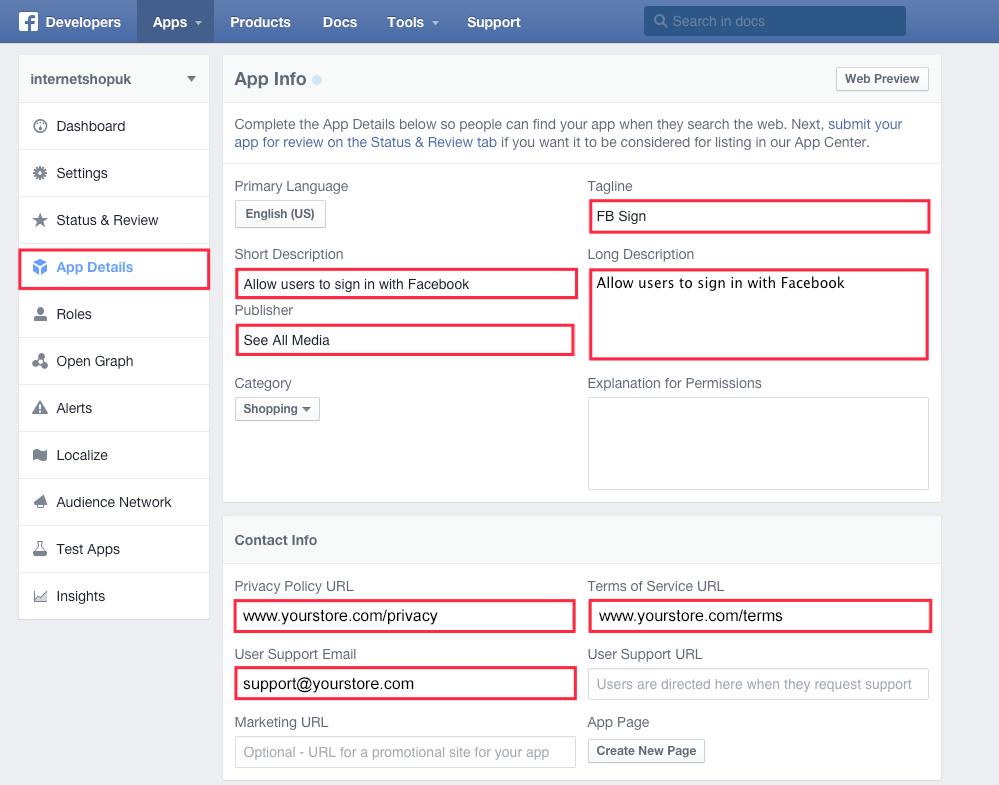The width and height of the screenshot is (999, 785).
Task: Click into the Publisher field
Action: pyautogui.click(x=405, y=340)
